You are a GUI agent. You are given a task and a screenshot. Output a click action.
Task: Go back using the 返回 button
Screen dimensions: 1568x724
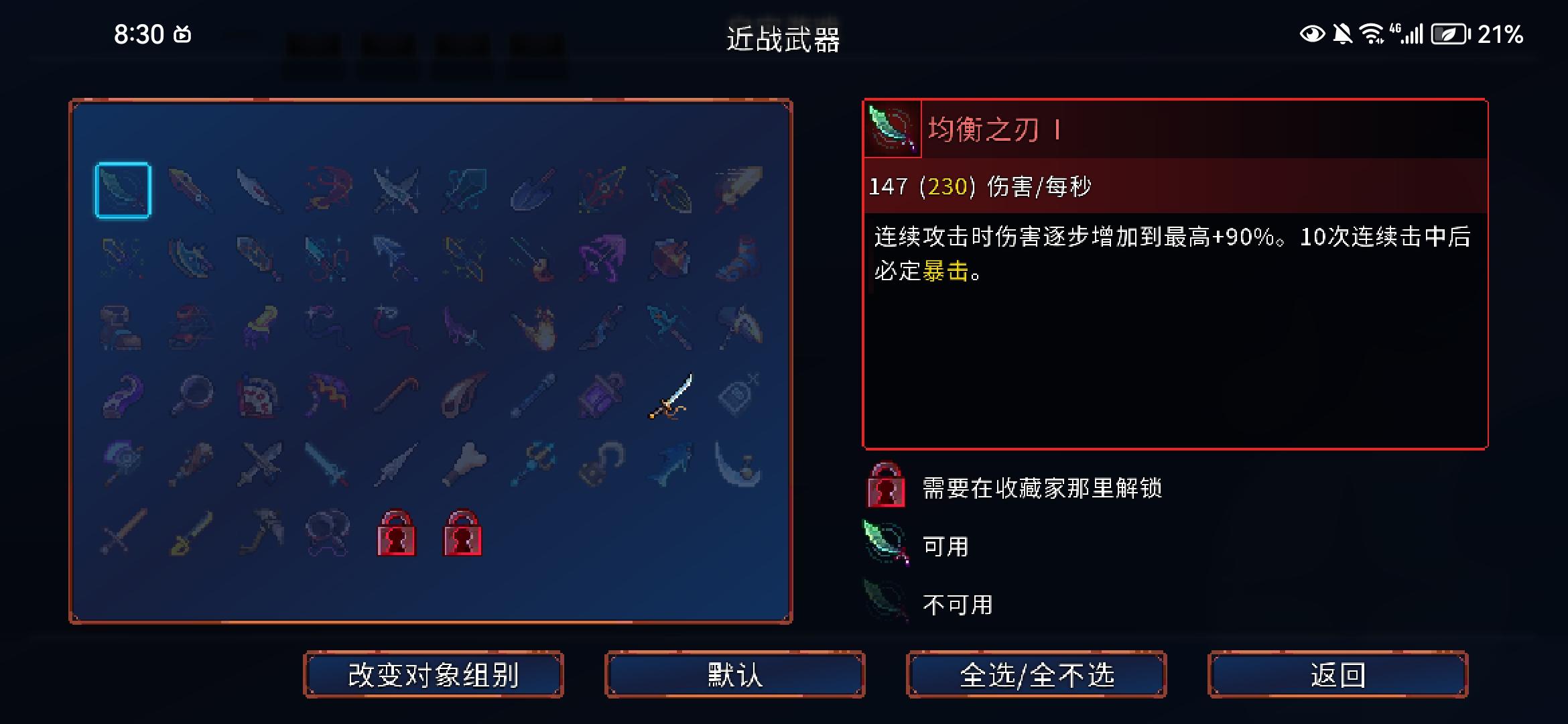click(x=1338, y=674)
